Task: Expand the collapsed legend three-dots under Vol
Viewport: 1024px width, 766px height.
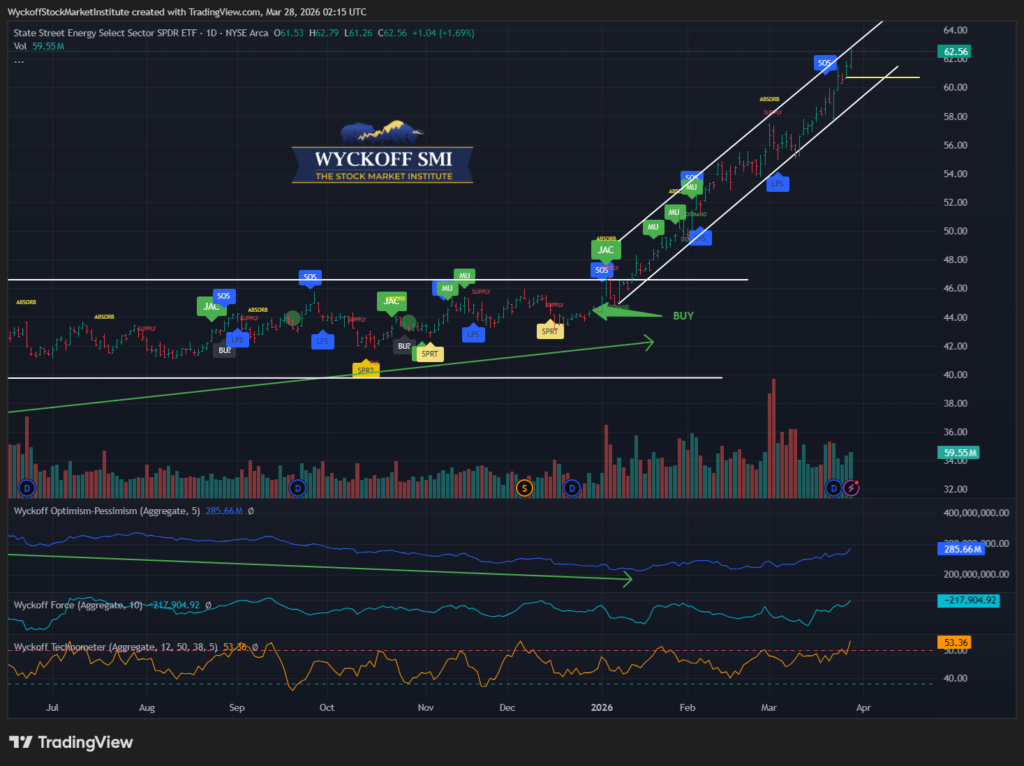Action: point(19,61)
